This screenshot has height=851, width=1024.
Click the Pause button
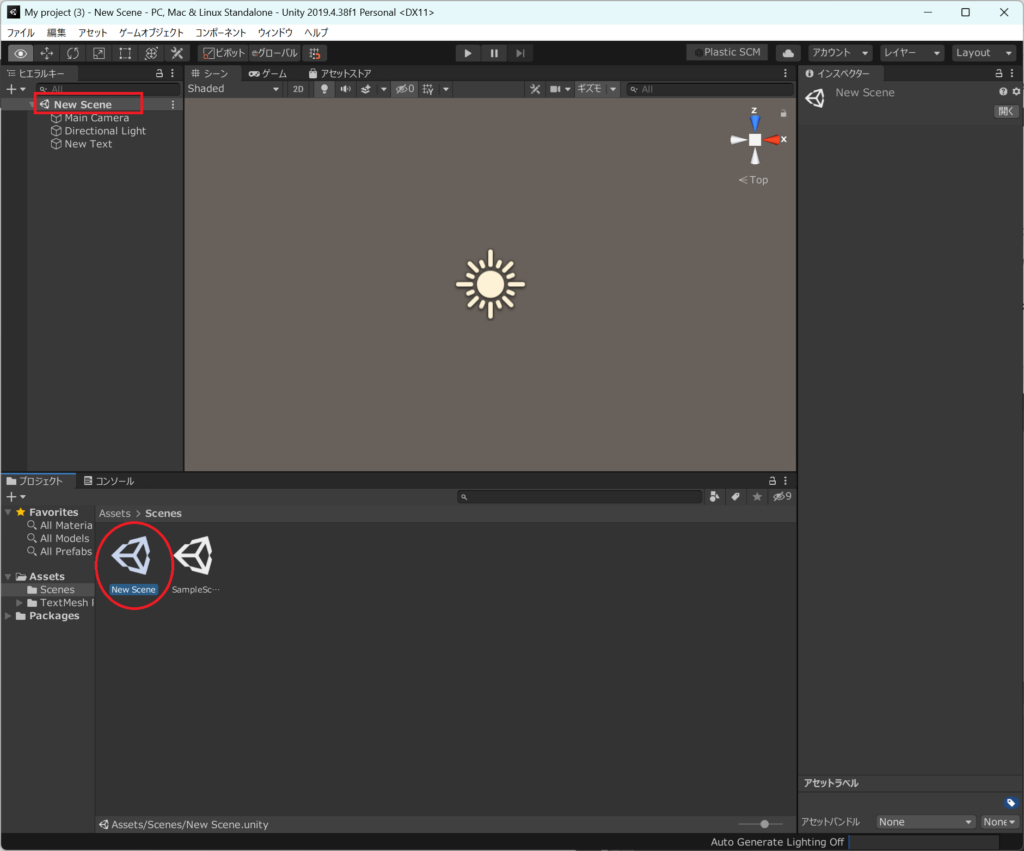click(494, 53)
